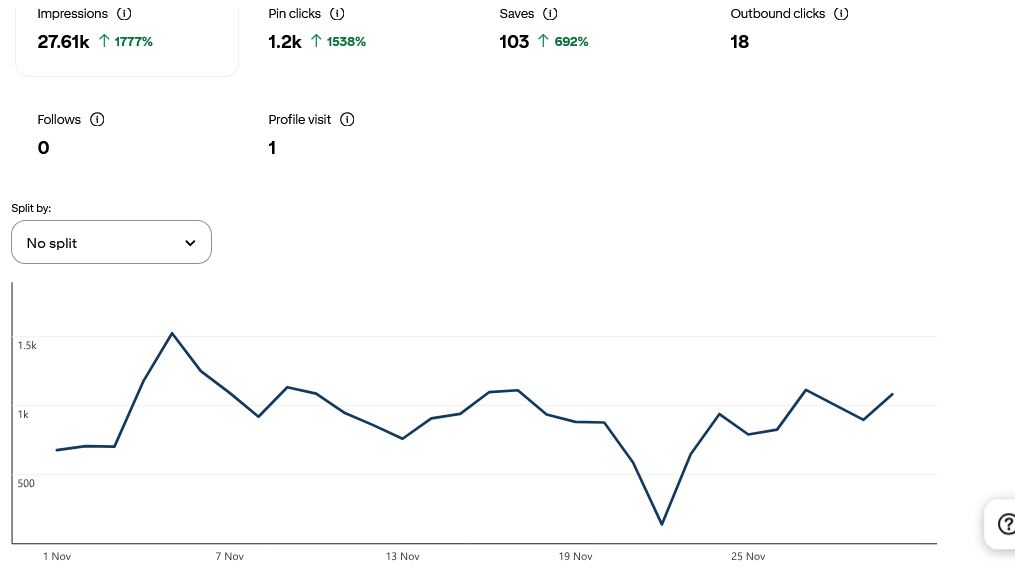Select the Saves metric label
1015x569 pixels.
pos(517,14)
